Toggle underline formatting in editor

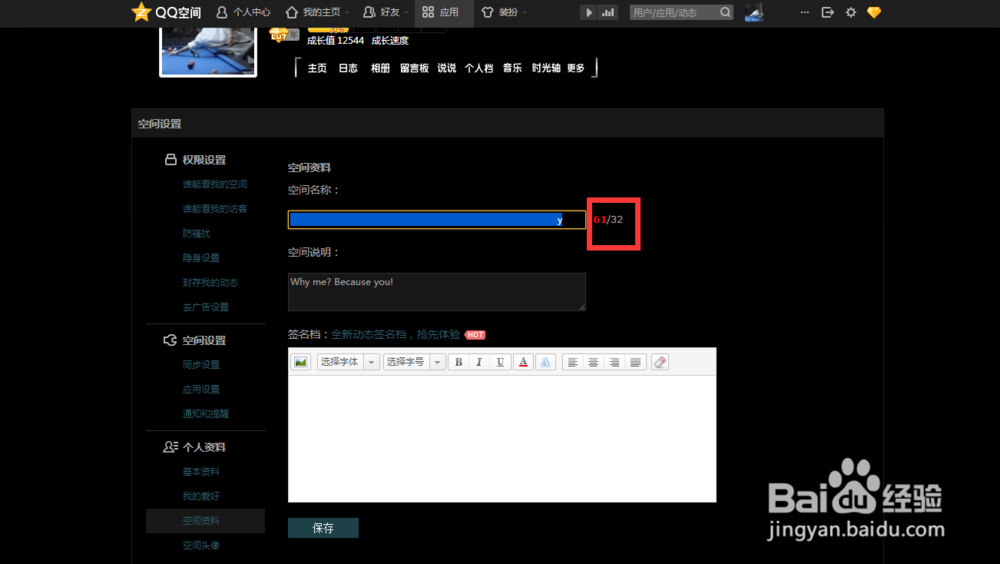[x=500, y=362]
